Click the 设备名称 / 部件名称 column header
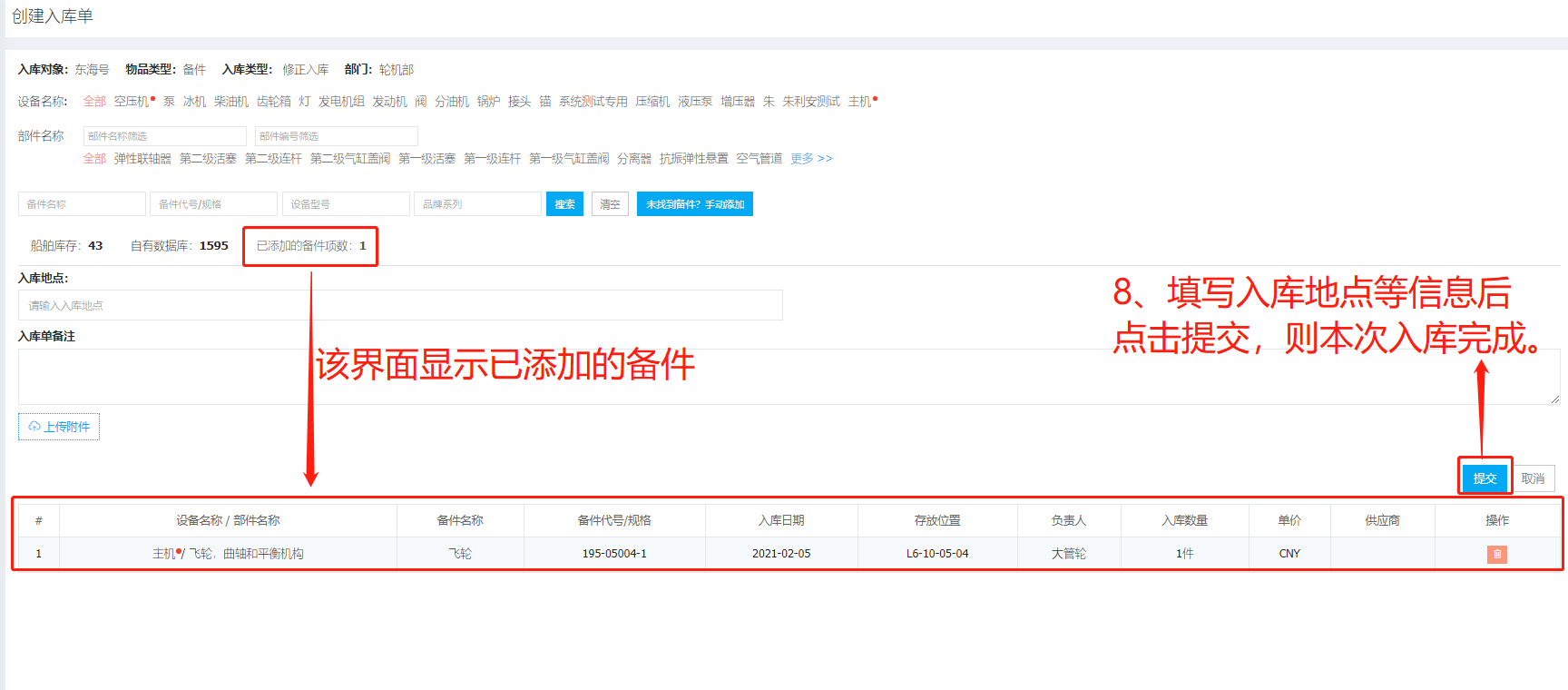The width and height of the screenshot is (1568, 690). click(x=228, y=520)
